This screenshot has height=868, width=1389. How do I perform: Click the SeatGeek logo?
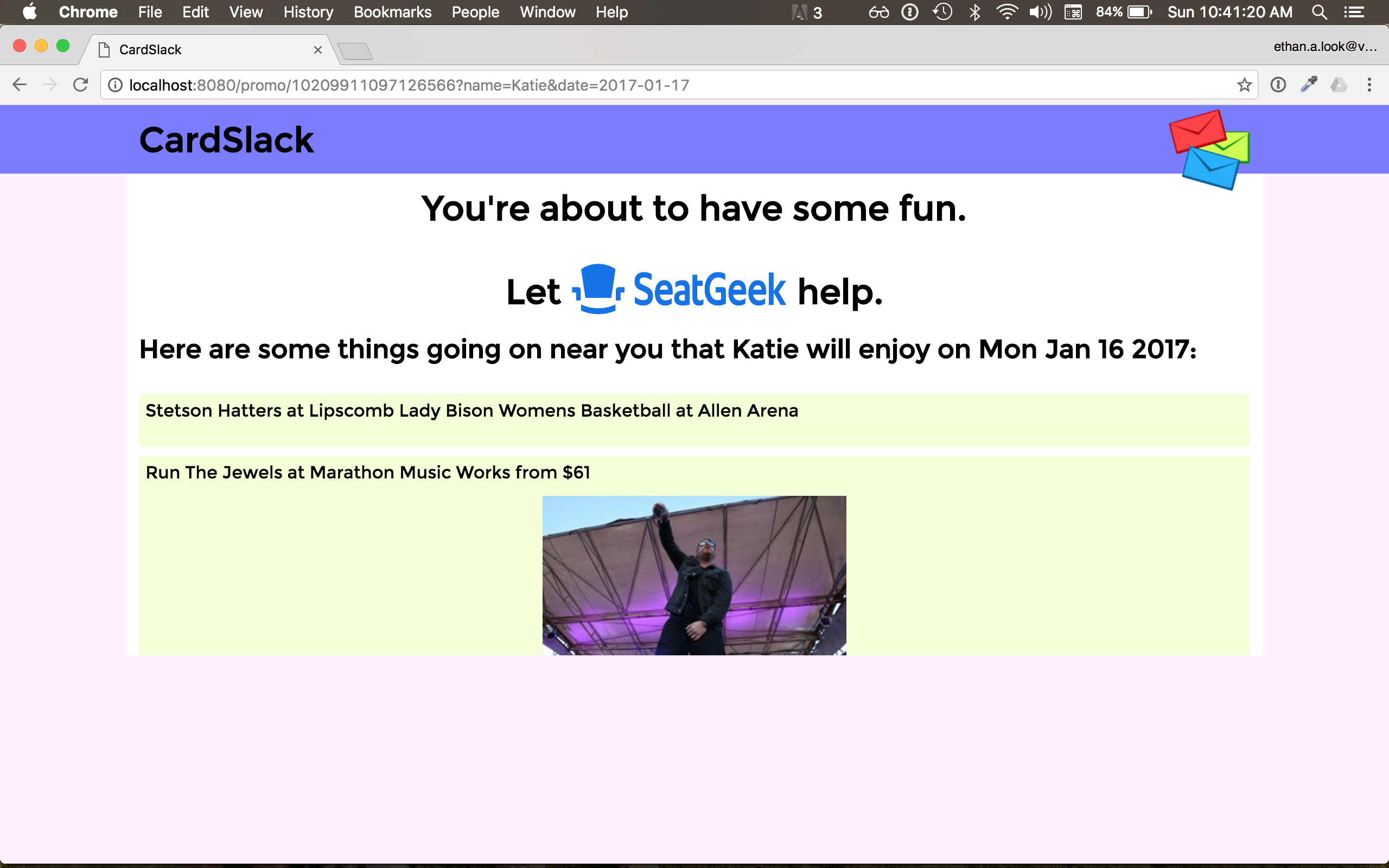[679, 289]
